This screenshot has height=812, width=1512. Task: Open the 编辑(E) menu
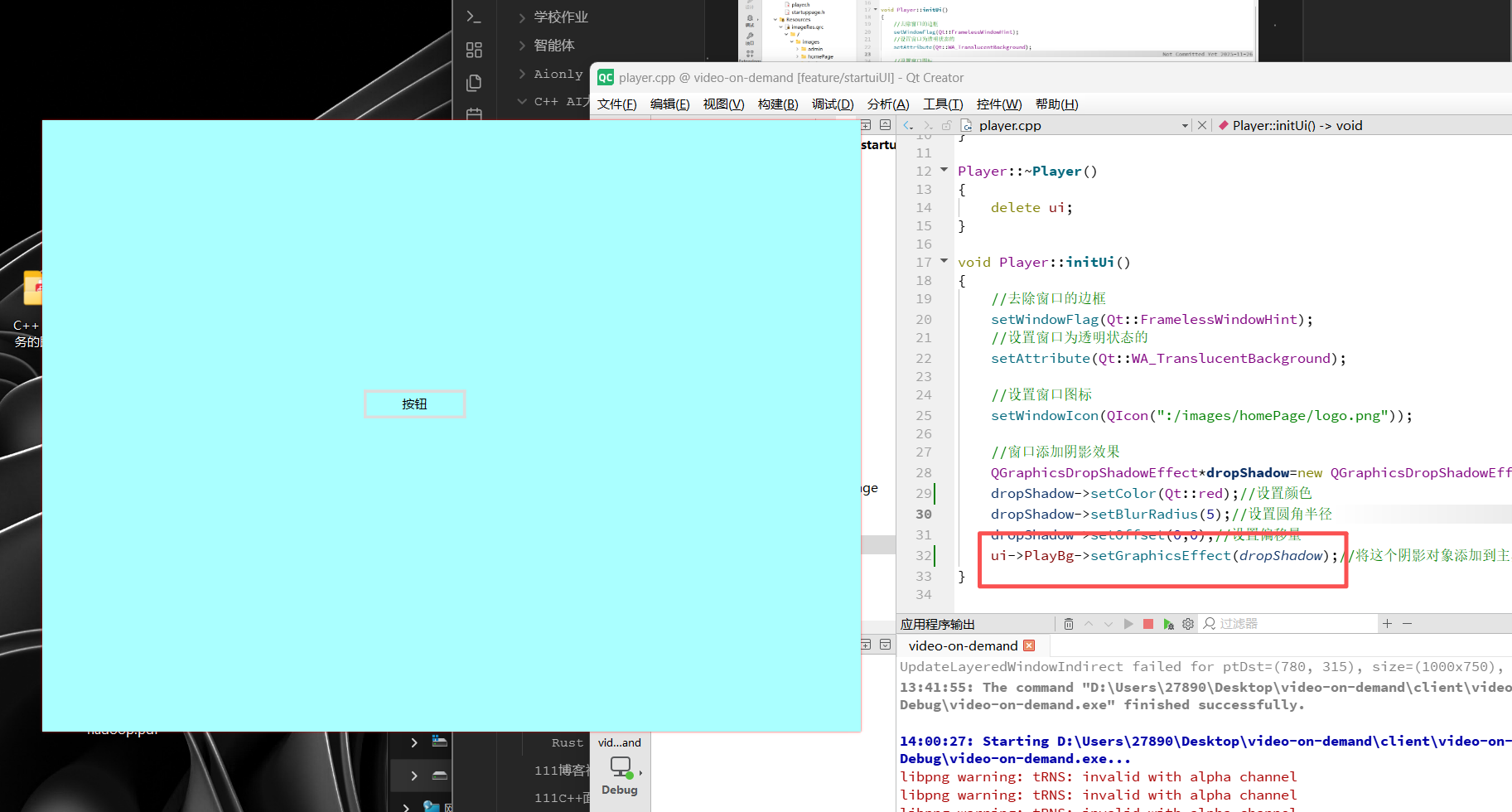coord(669,104)
